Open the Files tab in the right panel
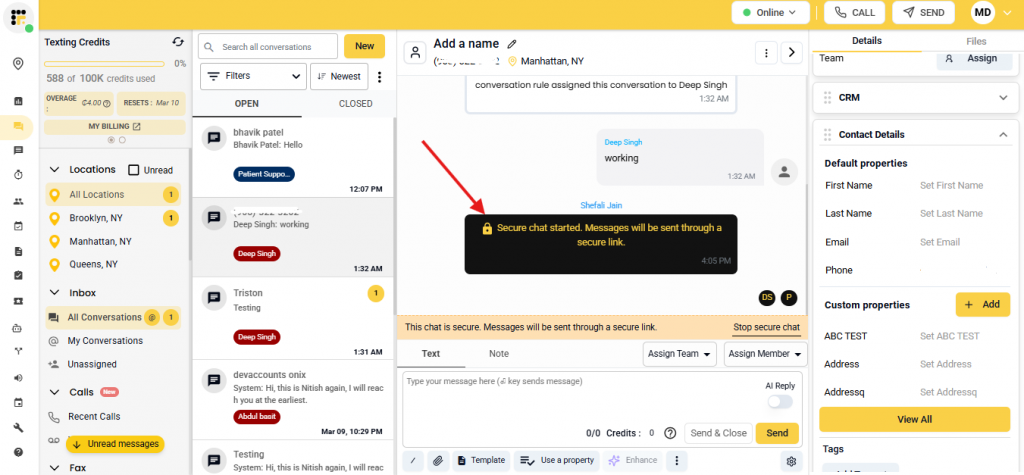1024x475 pixels. (976, 41)
